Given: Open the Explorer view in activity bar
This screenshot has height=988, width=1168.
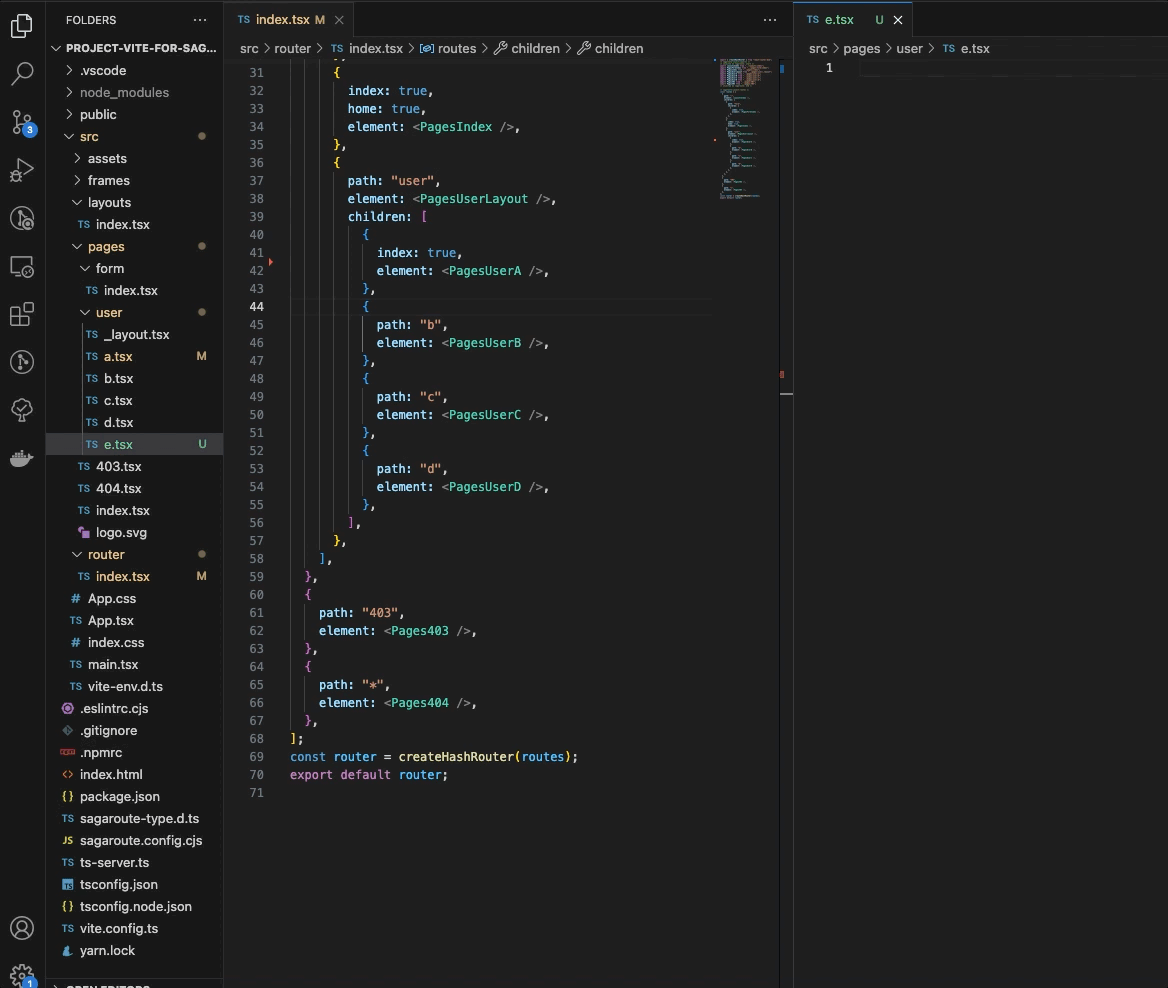Looking at the screenshot, I should pyautogui.click(x=22, y=26).
